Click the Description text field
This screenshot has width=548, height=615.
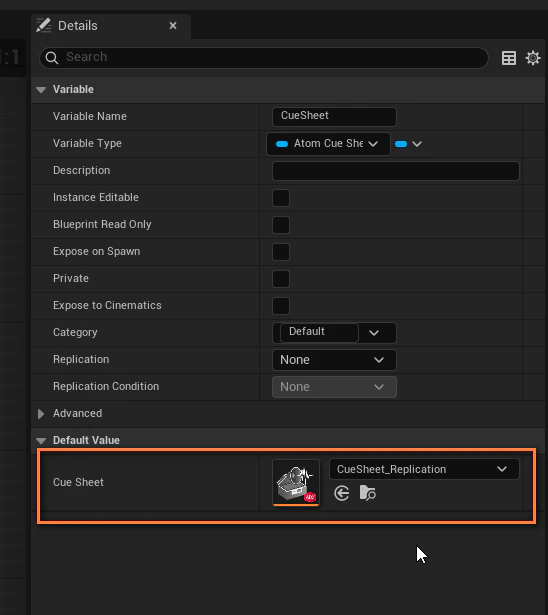click(396, 171)
